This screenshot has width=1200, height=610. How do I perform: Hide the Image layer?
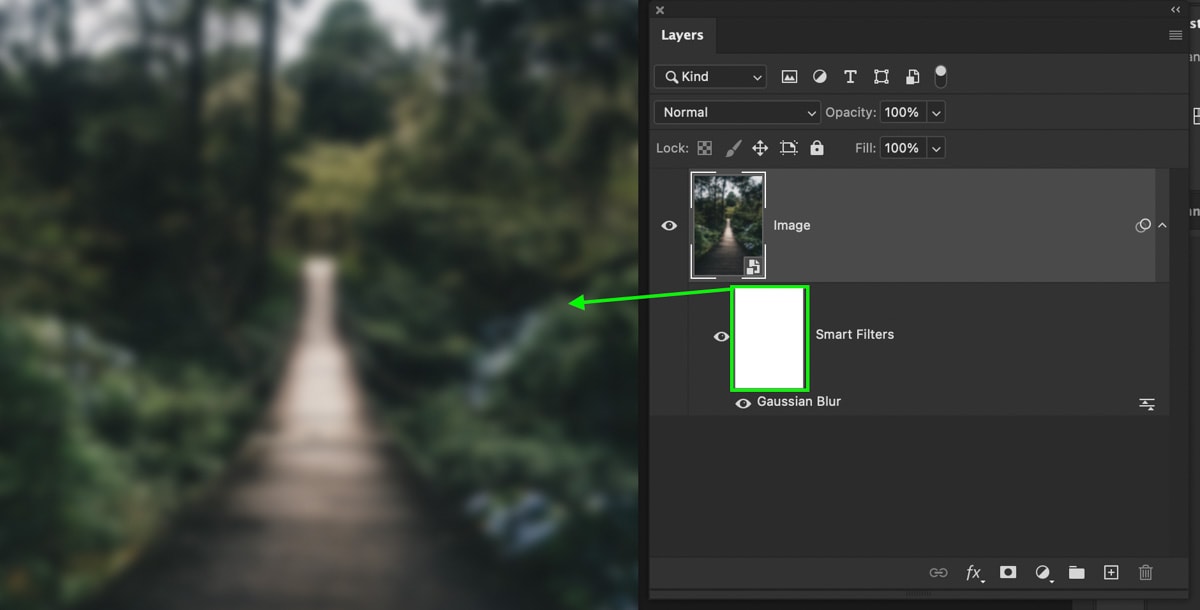(669, 226)
